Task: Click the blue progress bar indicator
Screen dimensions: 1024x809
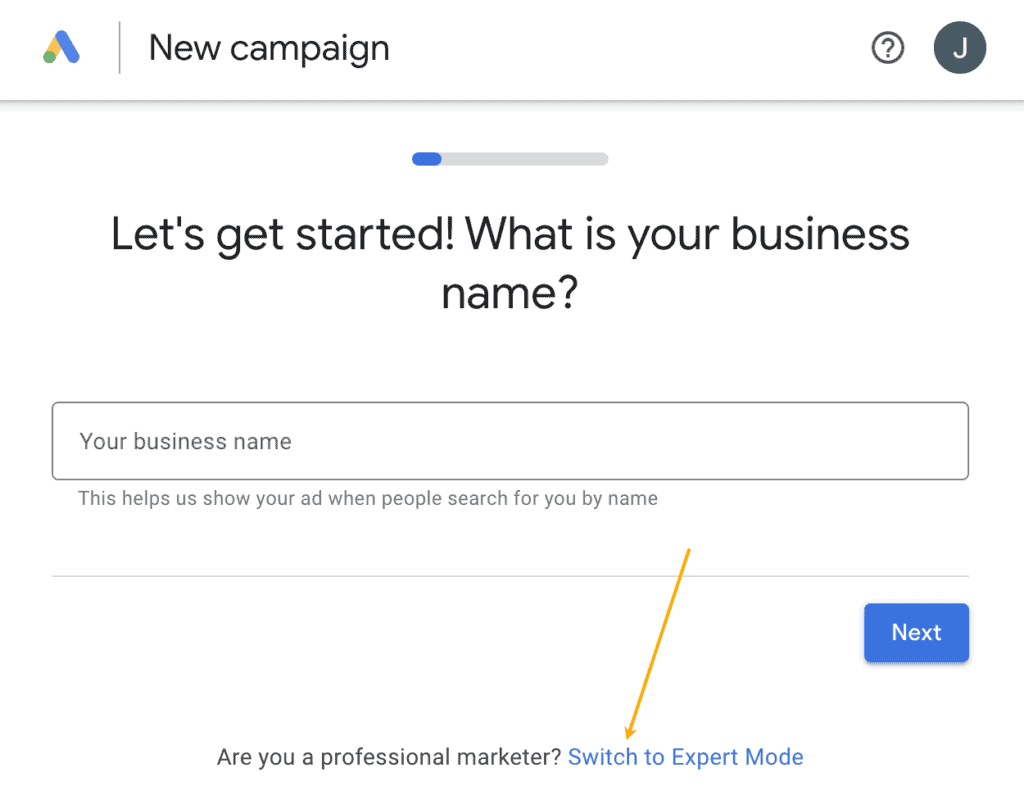Action: pyautogui.click(x=426, y=158)
